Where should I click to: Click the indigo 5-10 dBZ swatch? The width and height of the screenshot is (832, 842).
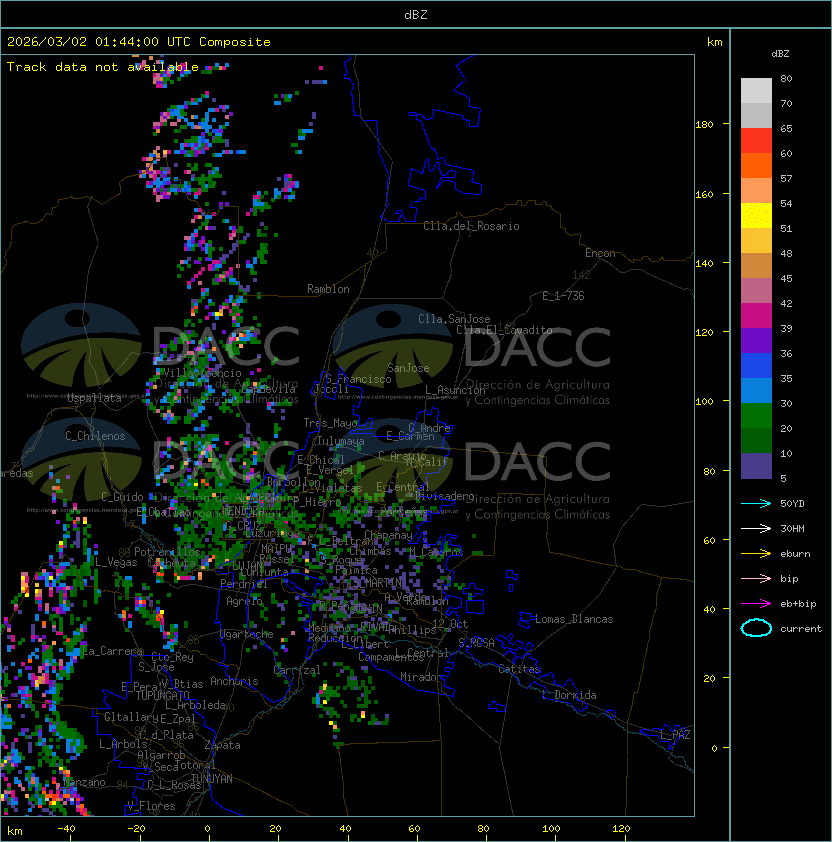click(x=756, y=466)
